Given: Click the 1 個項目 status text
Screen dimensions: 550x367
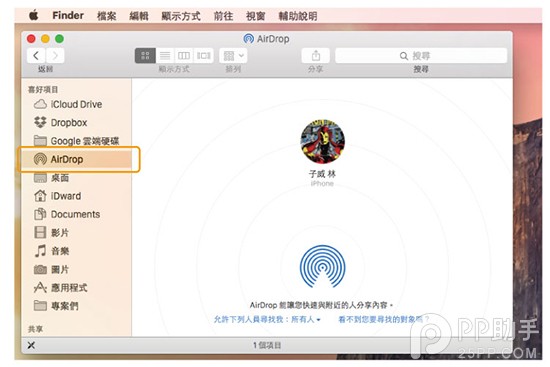Looking at the screenshot, I should click(x=267, y=345).
